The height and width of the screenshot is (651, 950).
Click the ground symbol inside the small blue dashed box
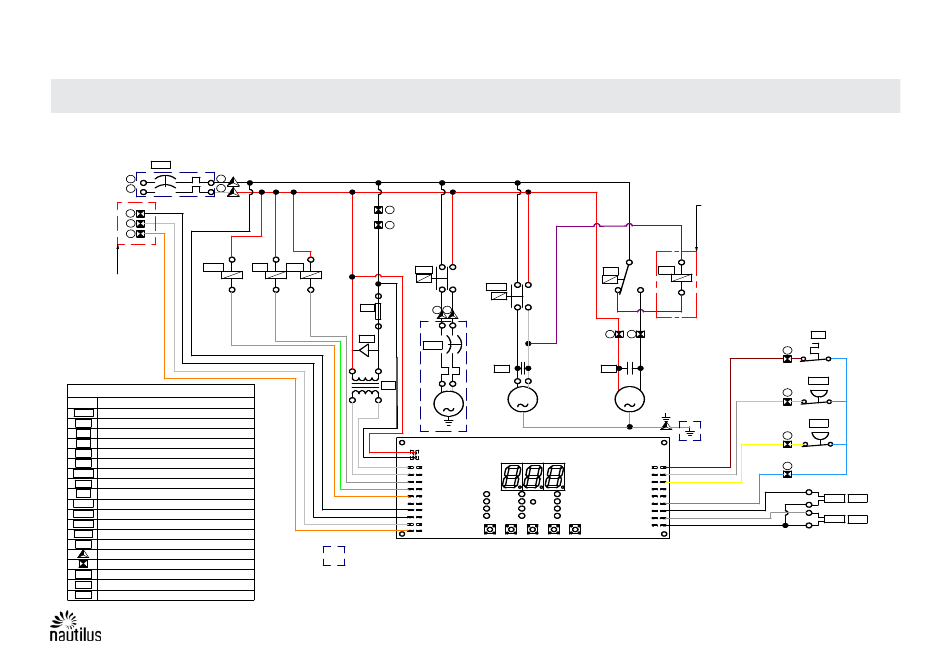point(689,432)
